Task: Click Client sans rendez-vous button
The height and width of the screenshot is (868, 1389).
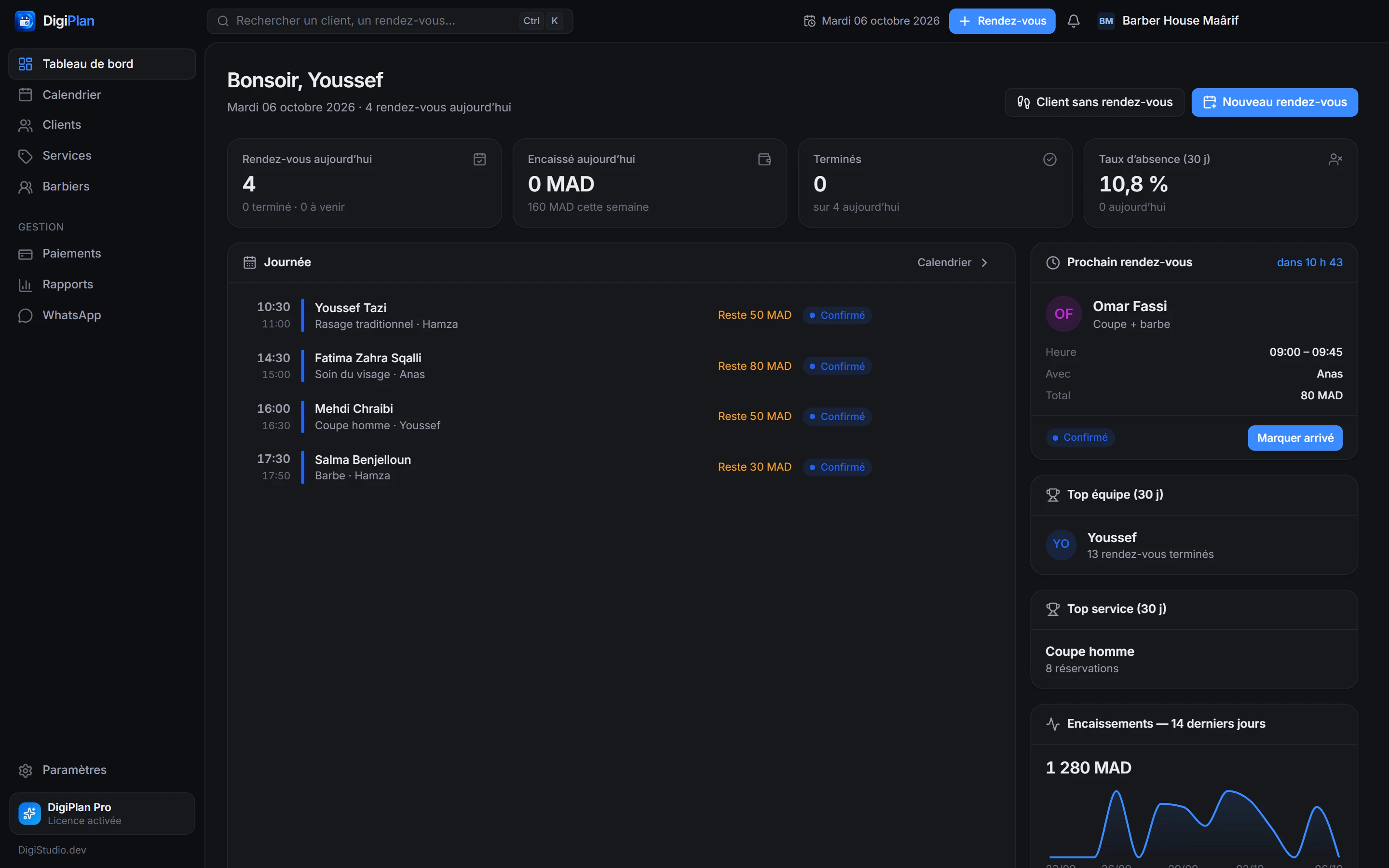Action: click(1094, 102)
